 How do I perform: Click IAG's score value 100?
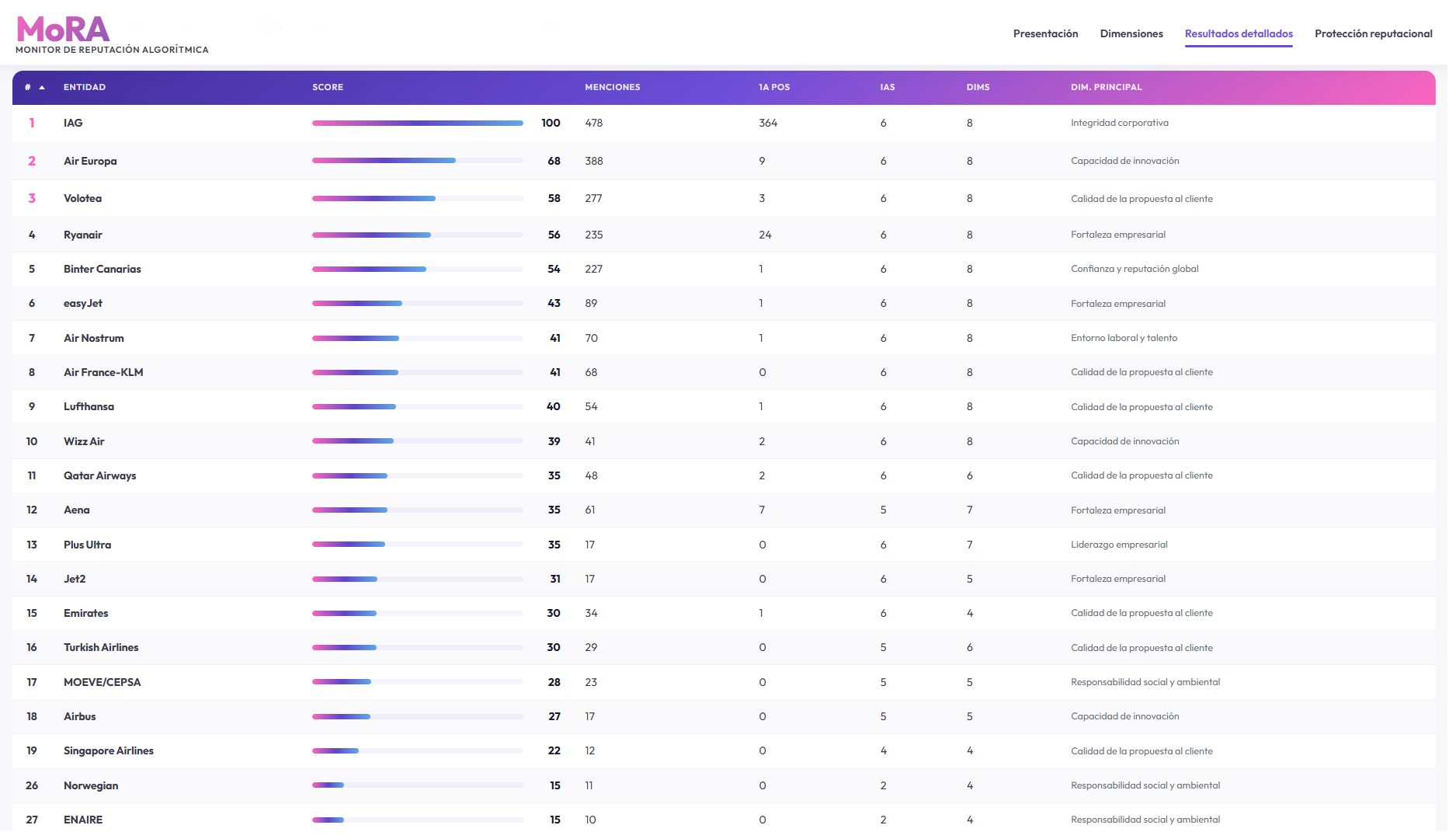point(551,124)
